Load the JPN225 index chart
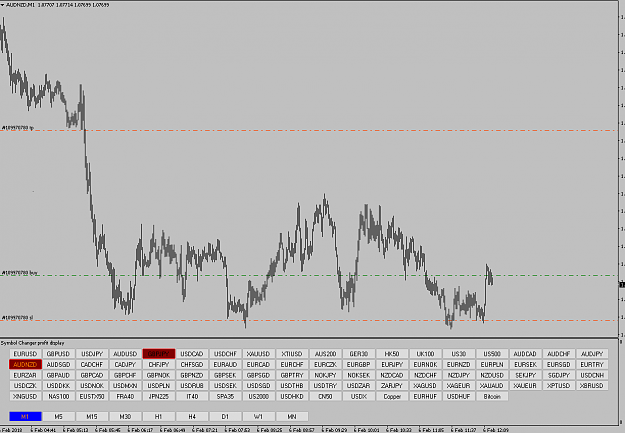 159,396
